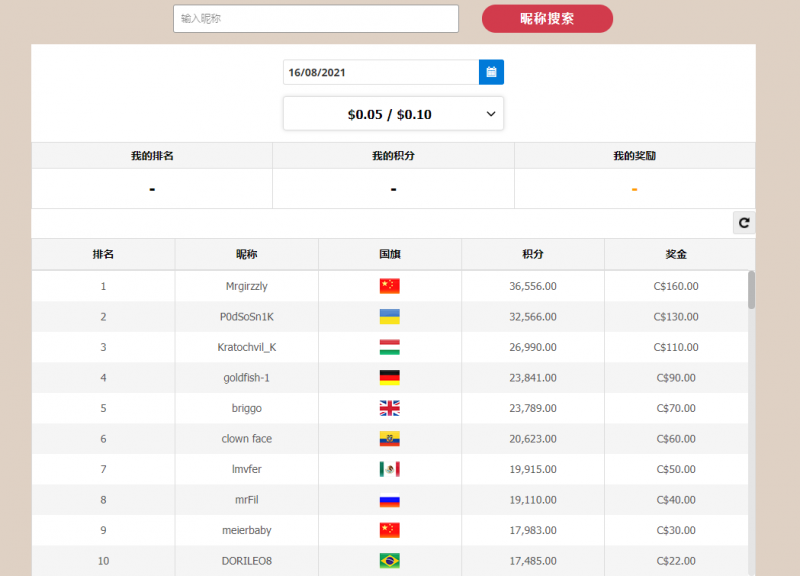Click Hungary flag in Kratochvil_K row

[x=389, y=347]
